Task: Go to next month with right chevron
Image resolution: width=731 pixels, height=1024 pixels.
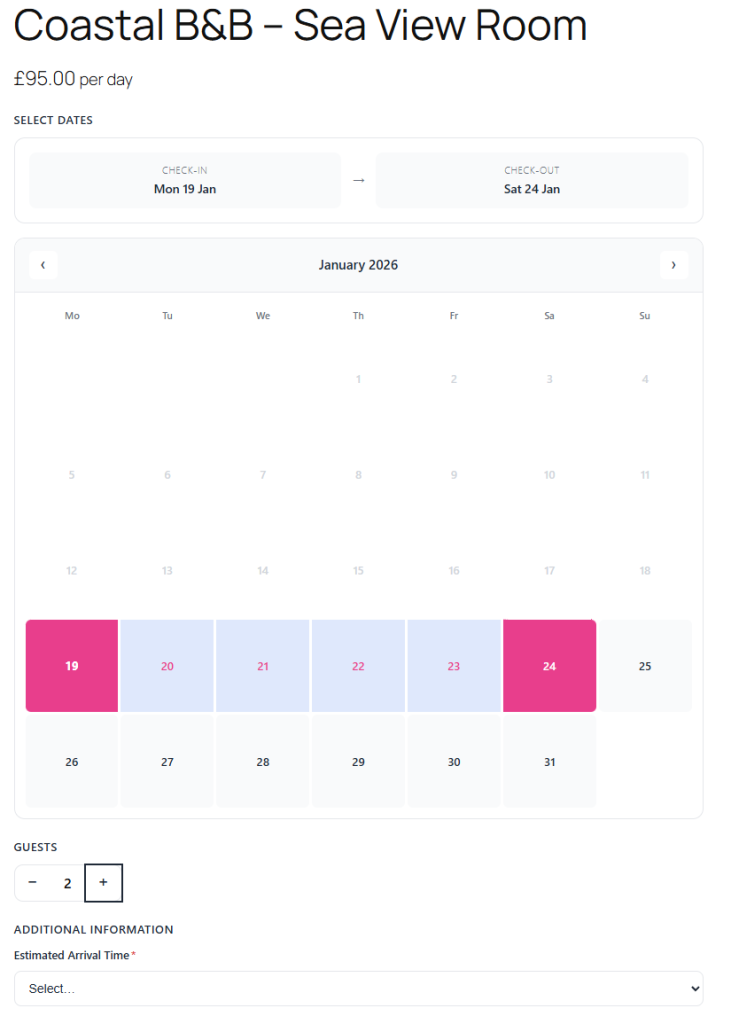Action: coord(673,265)
